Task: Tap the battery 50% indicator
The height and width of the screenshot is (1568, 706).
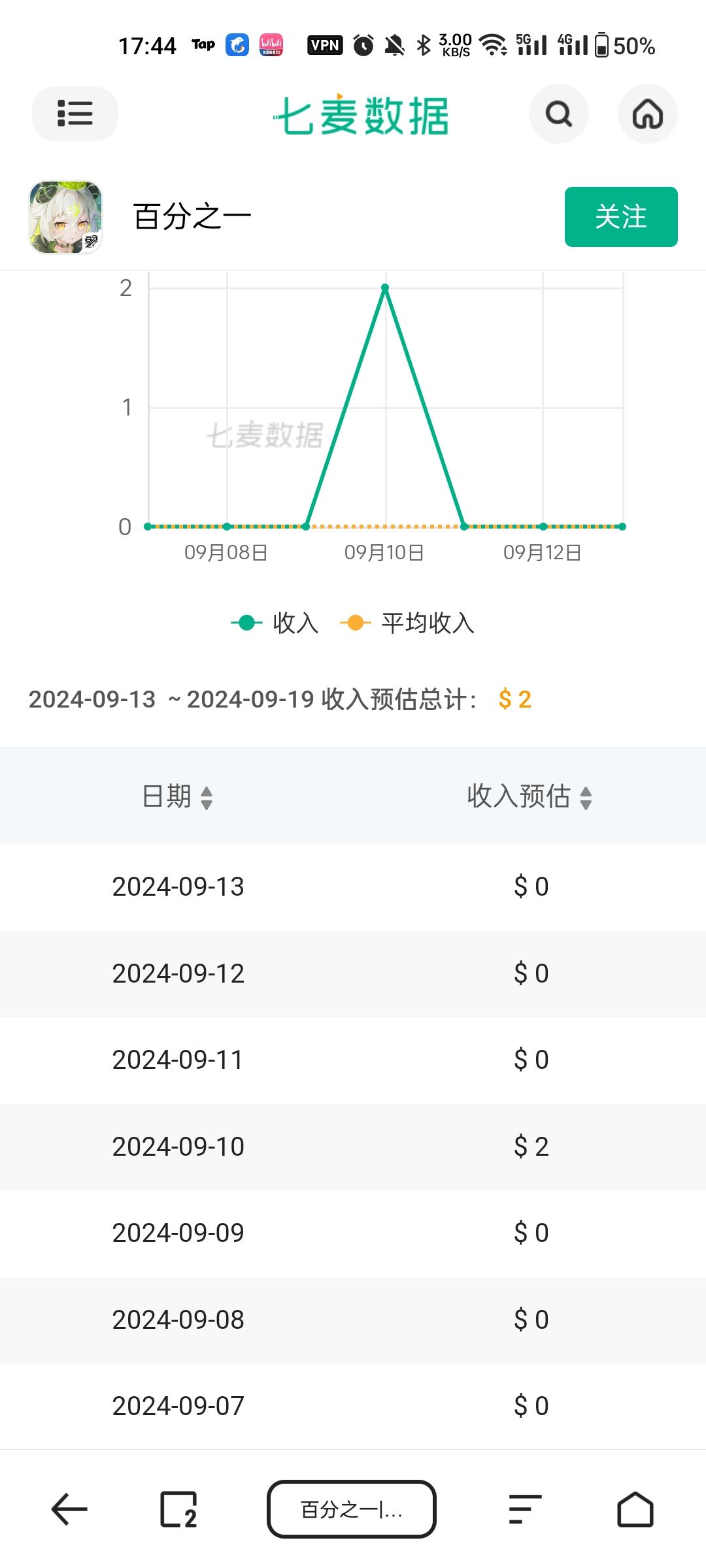Action: (x=625, y=46)
